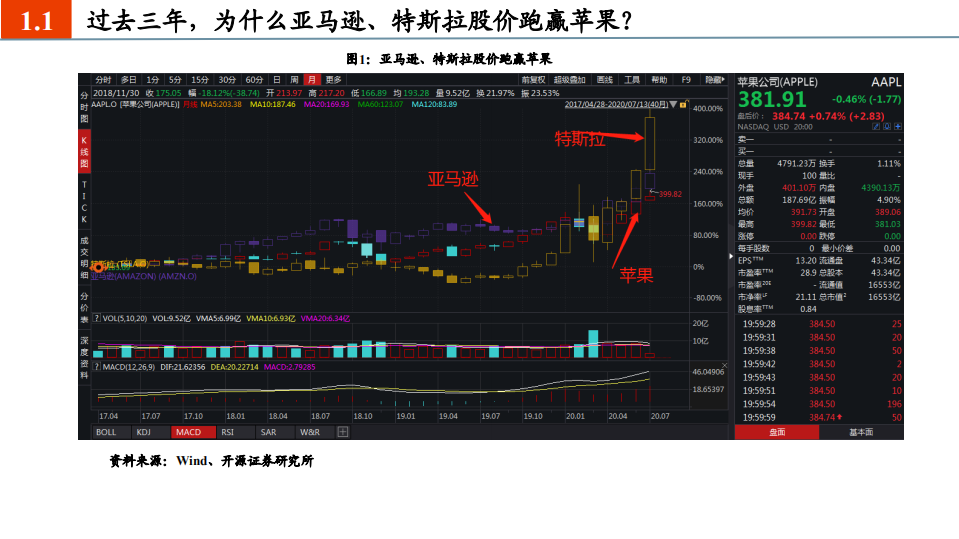Click the AAPL ticker symbol header

[886, 82]
